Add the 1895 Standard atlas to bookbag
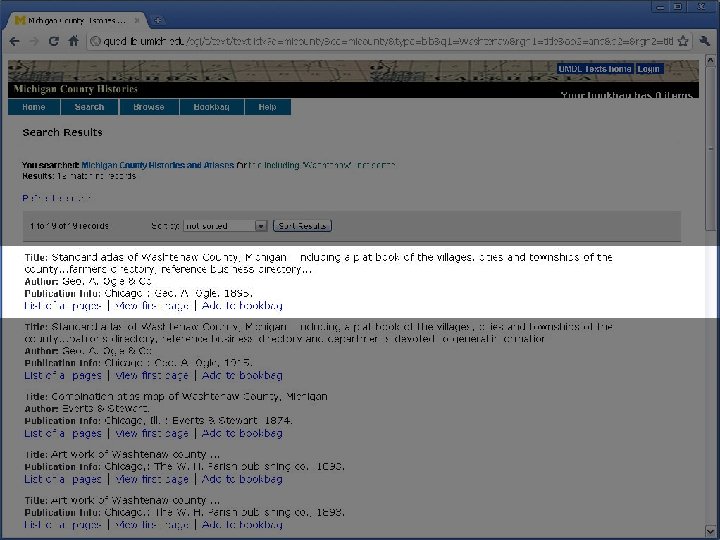 [242, 306]
